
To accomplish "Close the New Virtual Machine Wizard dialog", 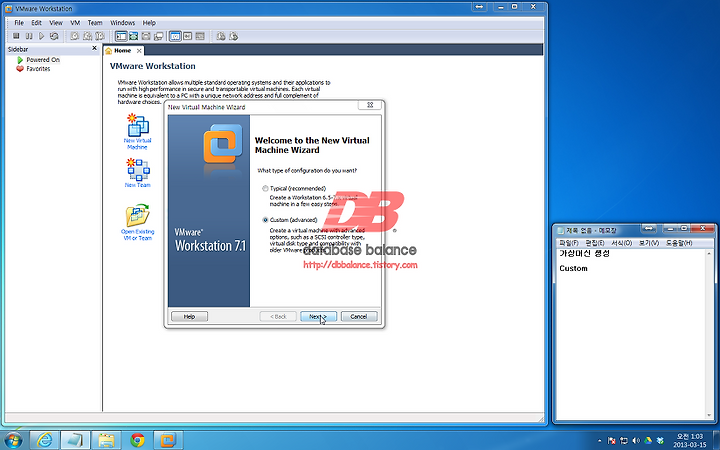I will [x=370, y=105].
